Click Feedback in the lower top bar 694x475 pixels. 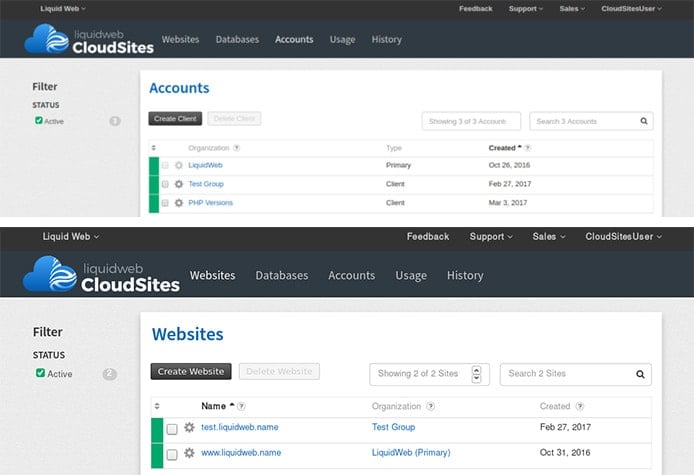point(428,236)
